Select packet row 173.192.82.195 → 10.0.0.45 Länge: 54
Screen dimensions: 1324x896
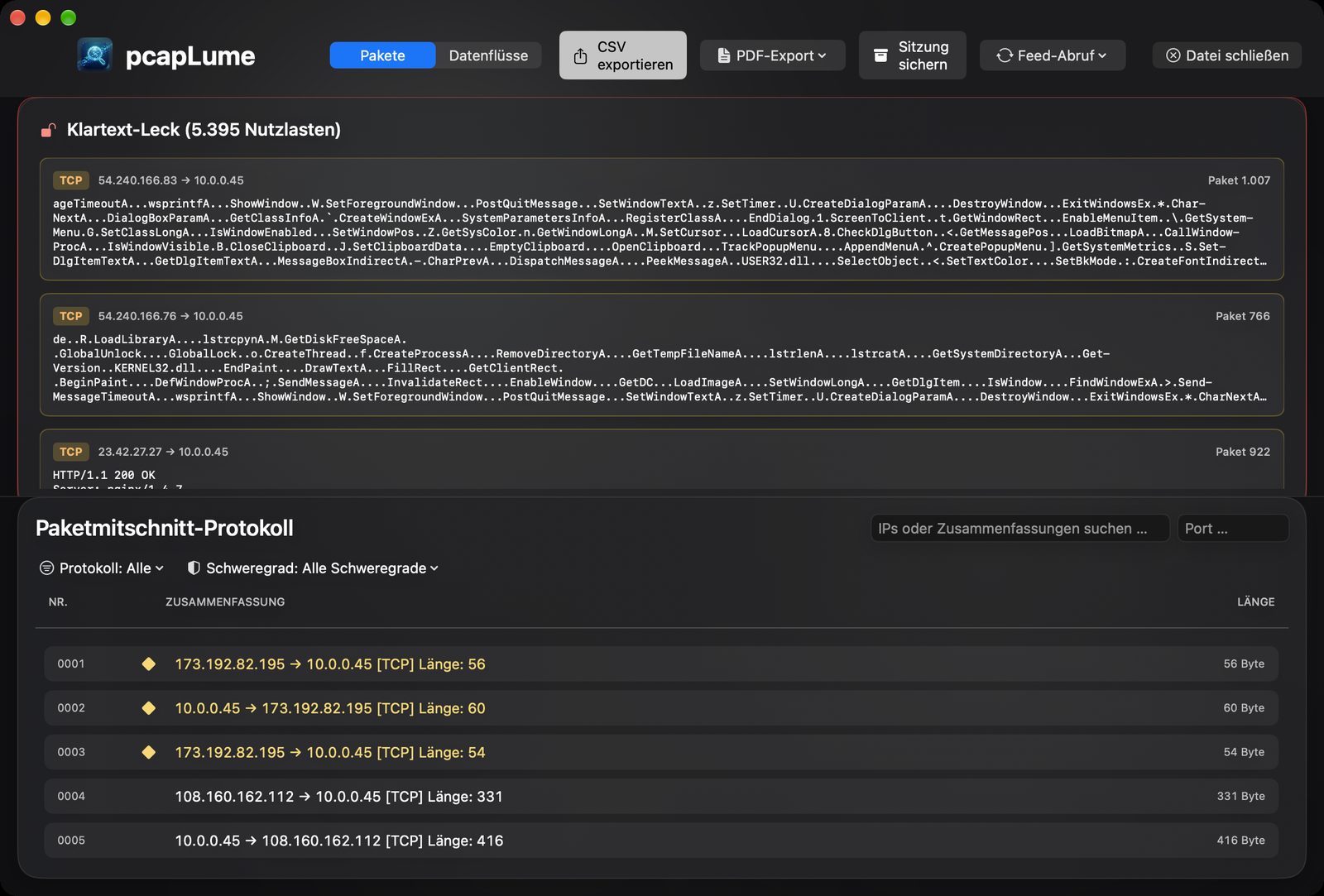pos(661,752)
